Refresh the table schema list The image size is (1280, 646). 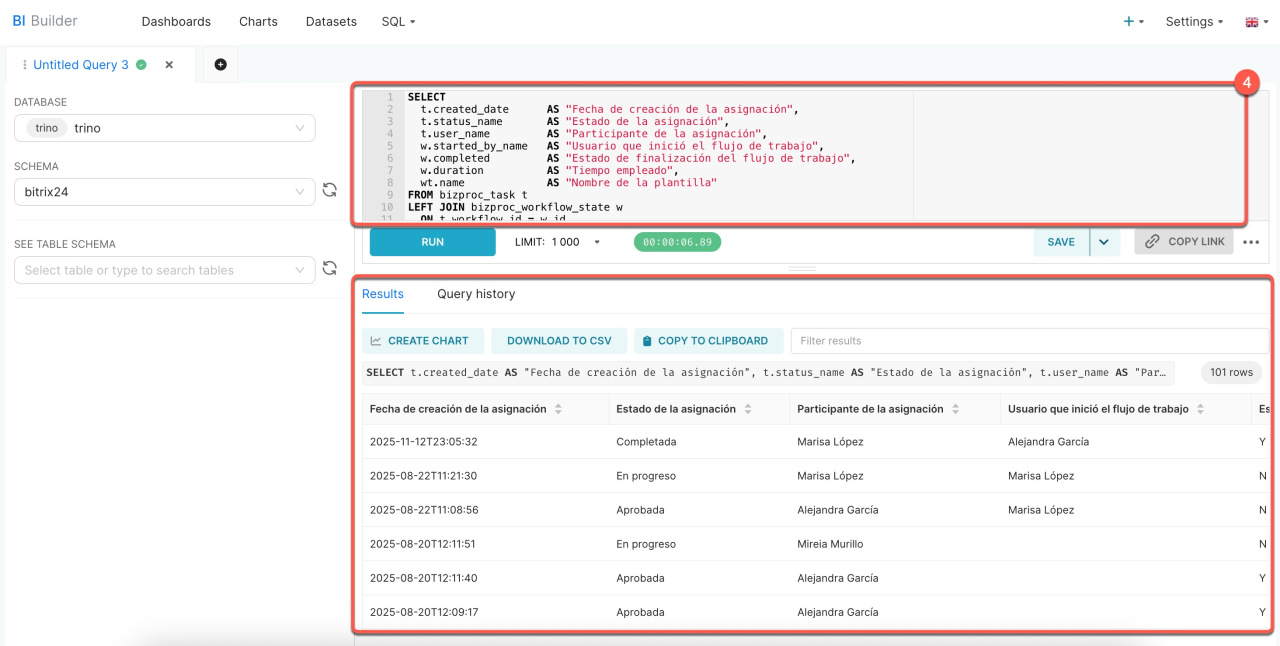click(329, 268)
